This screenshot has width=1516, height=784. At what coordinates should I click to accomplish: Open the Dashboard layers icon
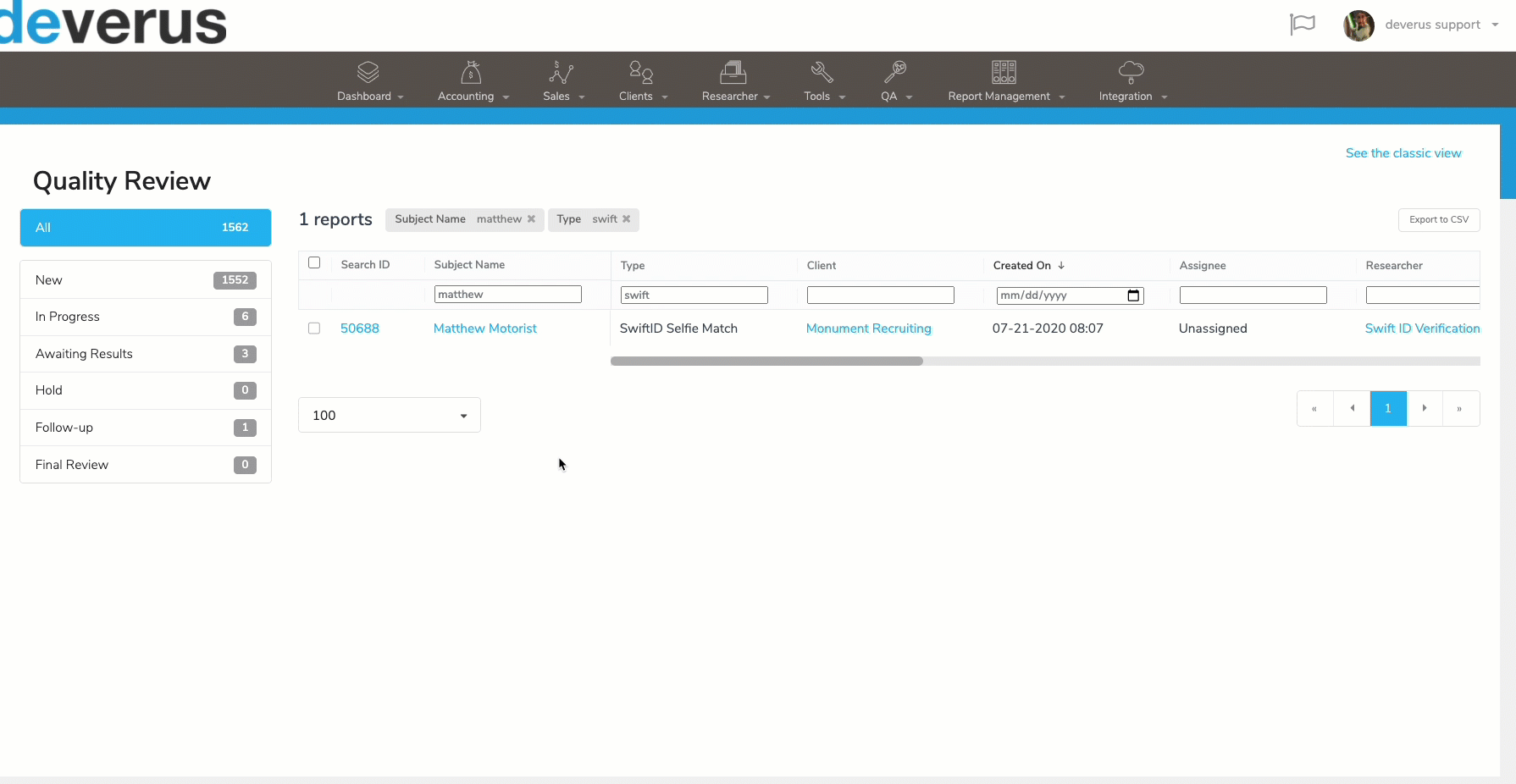[x=368, y=72]
